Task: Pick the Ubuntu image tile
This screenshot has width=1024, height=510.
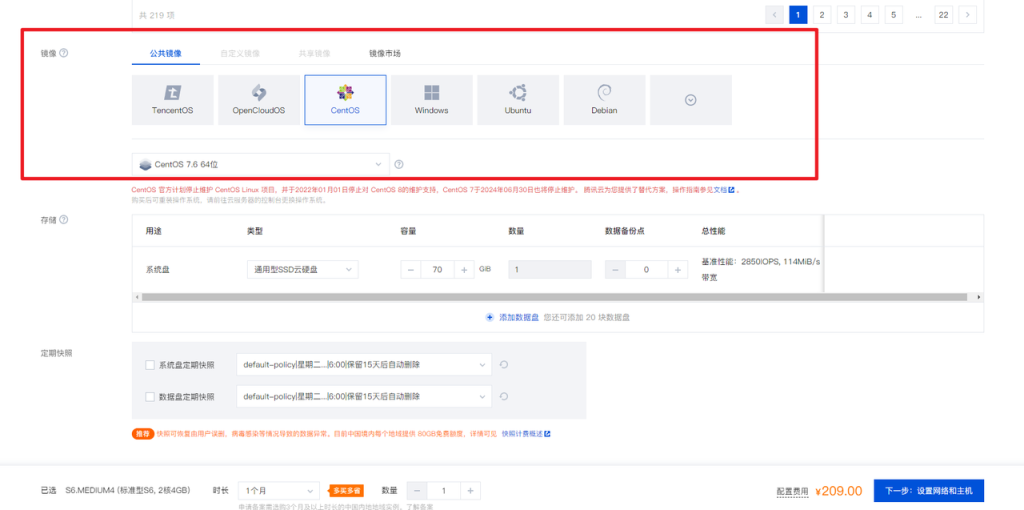Action: click(x=518, y=100)
